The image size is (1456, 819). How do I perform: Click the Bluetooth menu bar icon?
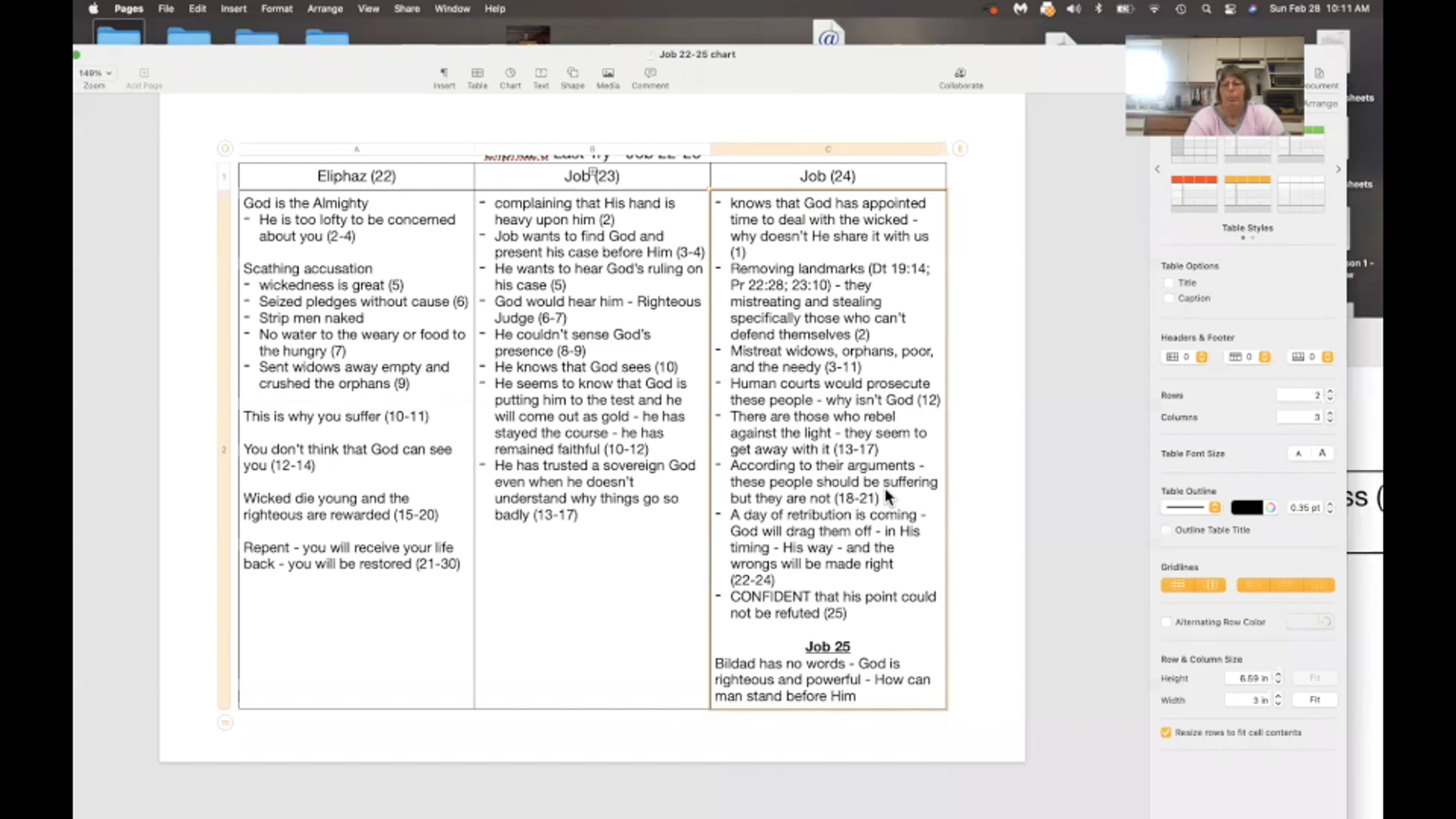pos(1099,8)
